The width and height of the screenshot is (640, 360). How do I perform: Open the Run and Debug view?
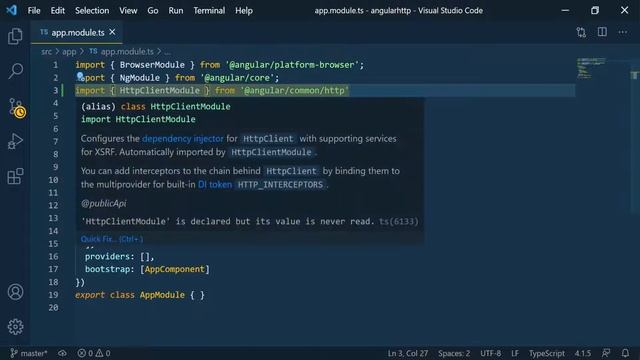point(15,141)
